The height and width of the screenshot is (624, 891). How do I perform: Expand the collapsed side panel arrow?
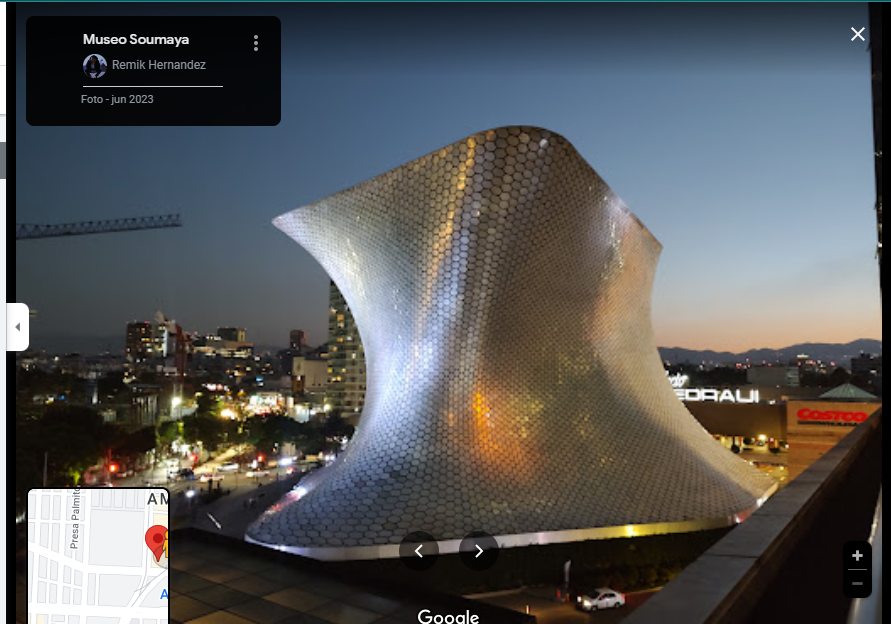(x=17, y=327)
